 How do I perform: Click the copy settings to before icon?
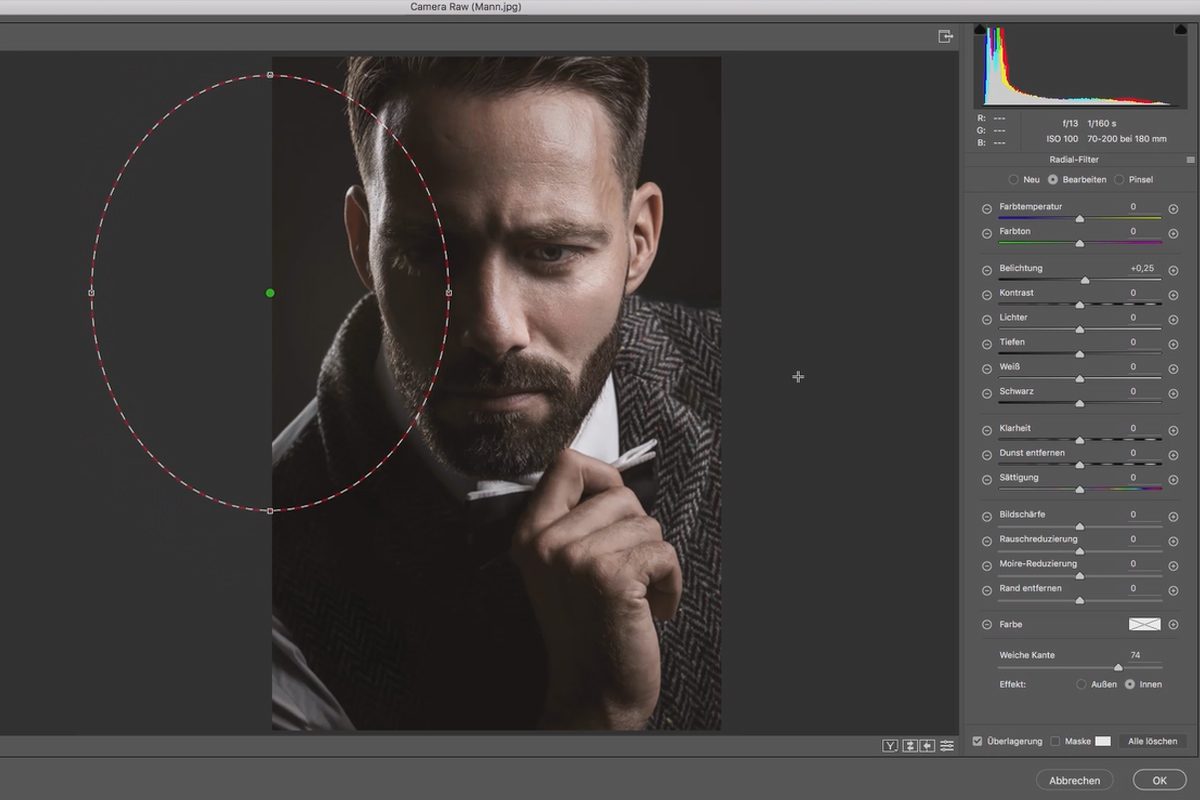tap(928, 745)
